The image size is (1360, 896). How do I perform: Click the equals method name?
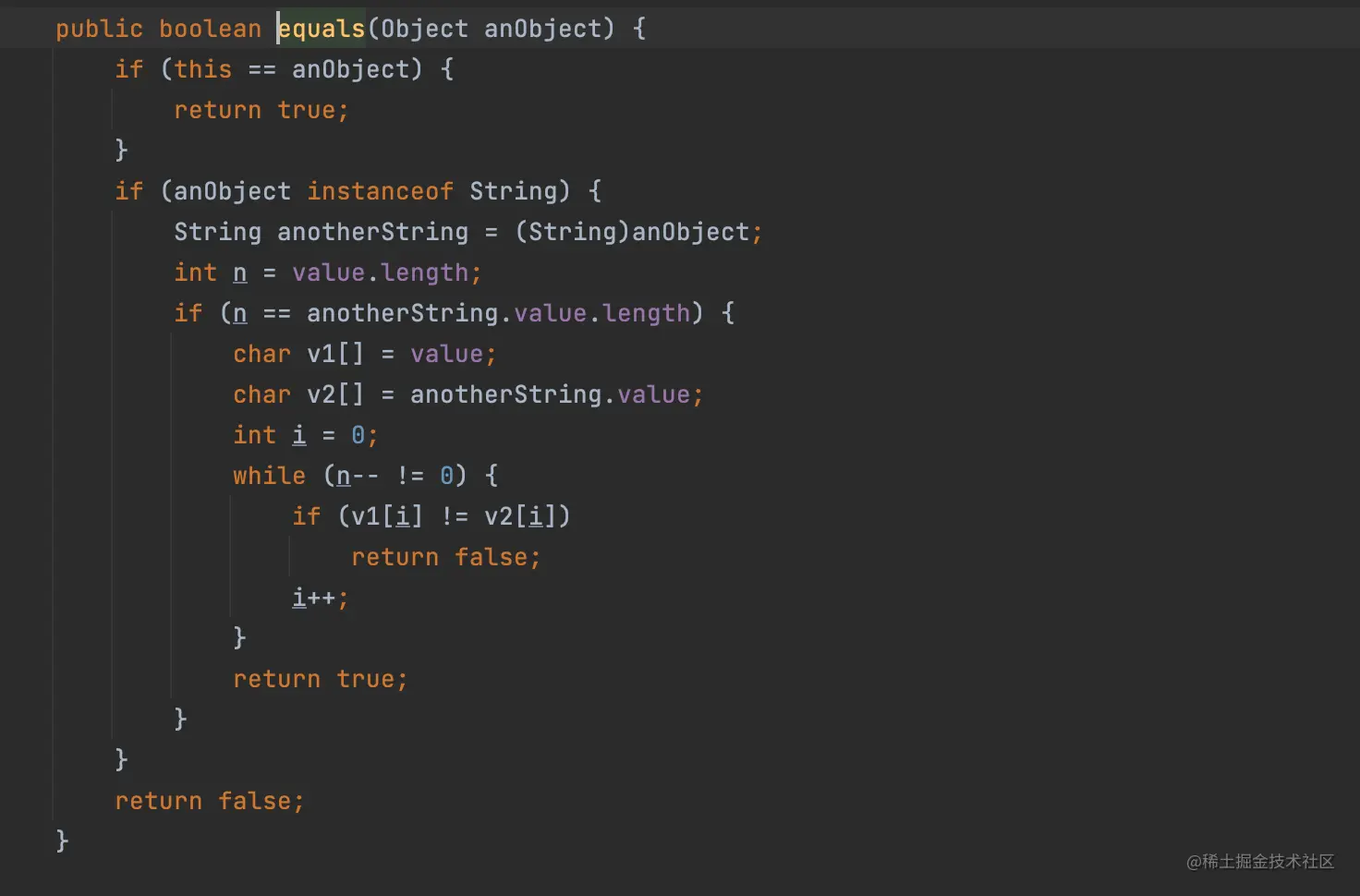point(322,29)
